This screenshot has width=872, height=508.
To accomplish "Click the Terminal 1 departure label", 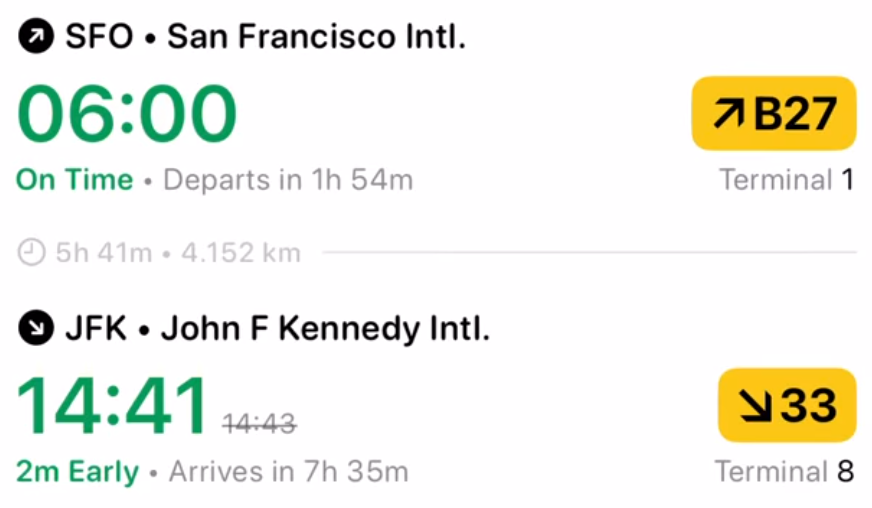I will click(786, 180).
